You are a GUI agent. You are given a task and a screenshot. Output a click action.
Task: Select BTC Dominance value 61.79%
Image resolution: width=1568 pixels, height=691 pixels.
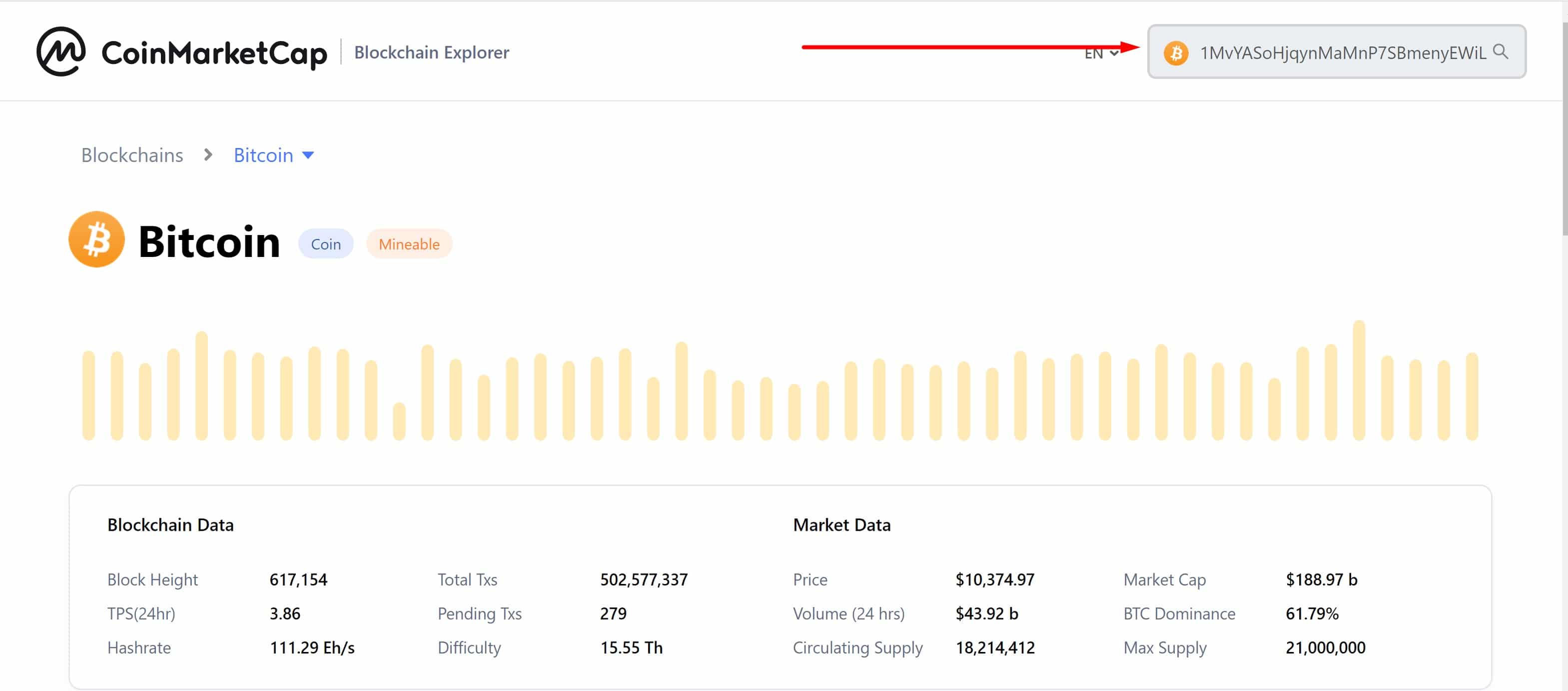coord(1312,613)
